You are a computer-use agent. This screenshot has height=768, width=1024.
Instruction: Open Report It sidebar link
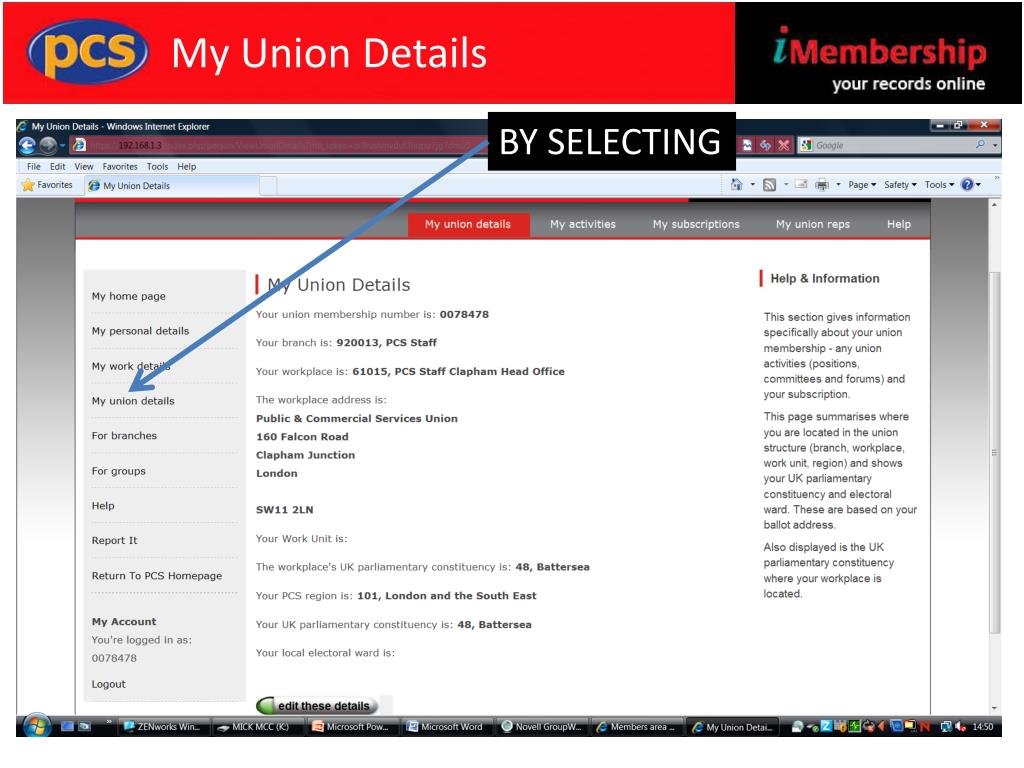pyautogui.click(x=115, y=540)
